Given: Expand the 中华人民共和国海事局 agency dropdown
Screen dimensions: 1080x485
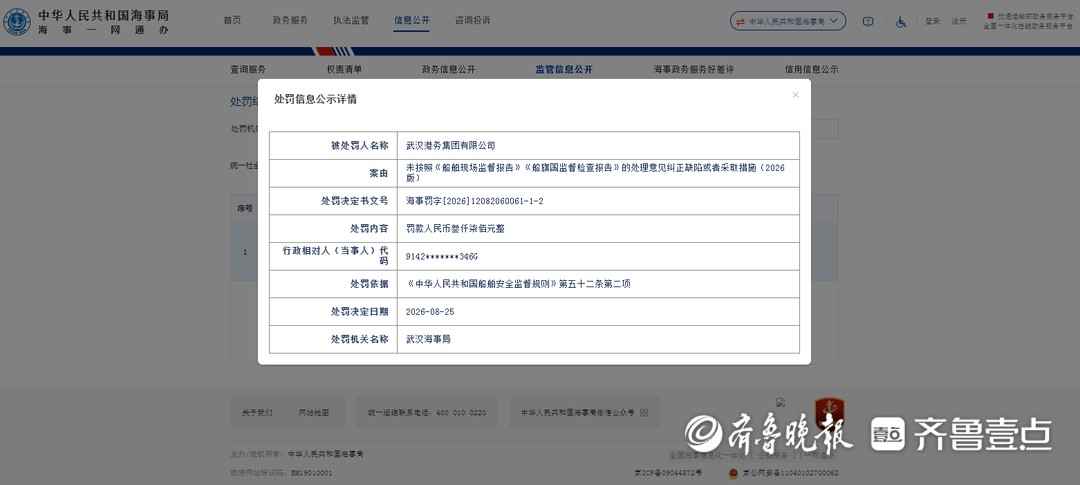Looking at the screenshot, I should pyautogui.click(x=788, y=21).
